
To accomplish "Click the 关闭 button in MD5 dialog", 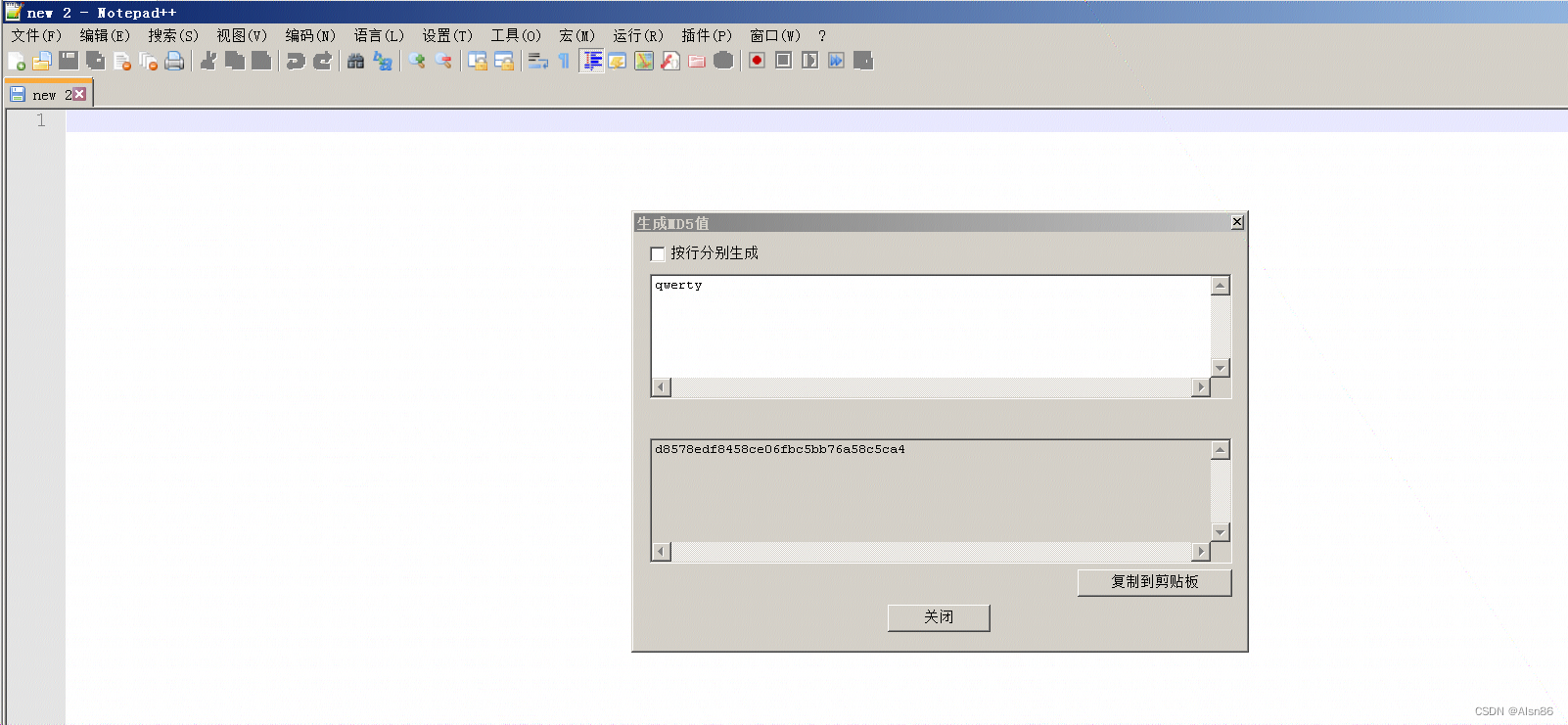I will pos(939,617).
